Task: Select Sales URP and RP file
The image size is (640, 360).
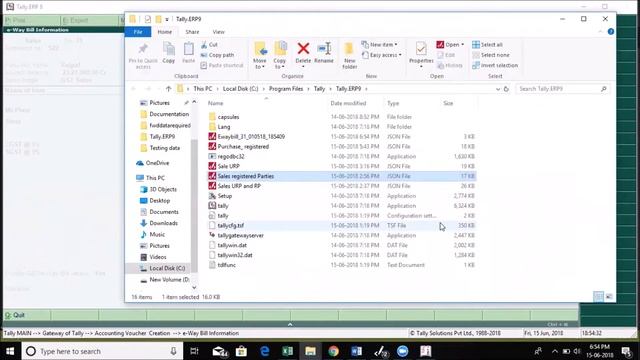Action: coord(239,186)
